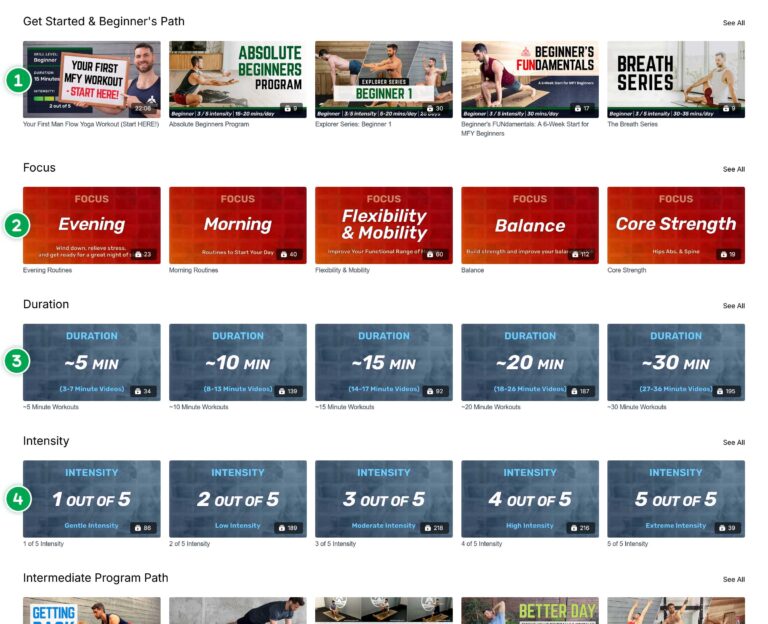View all Intermediate Program Path programs
The height and width of the screenshot is (624, 768).
733,579
